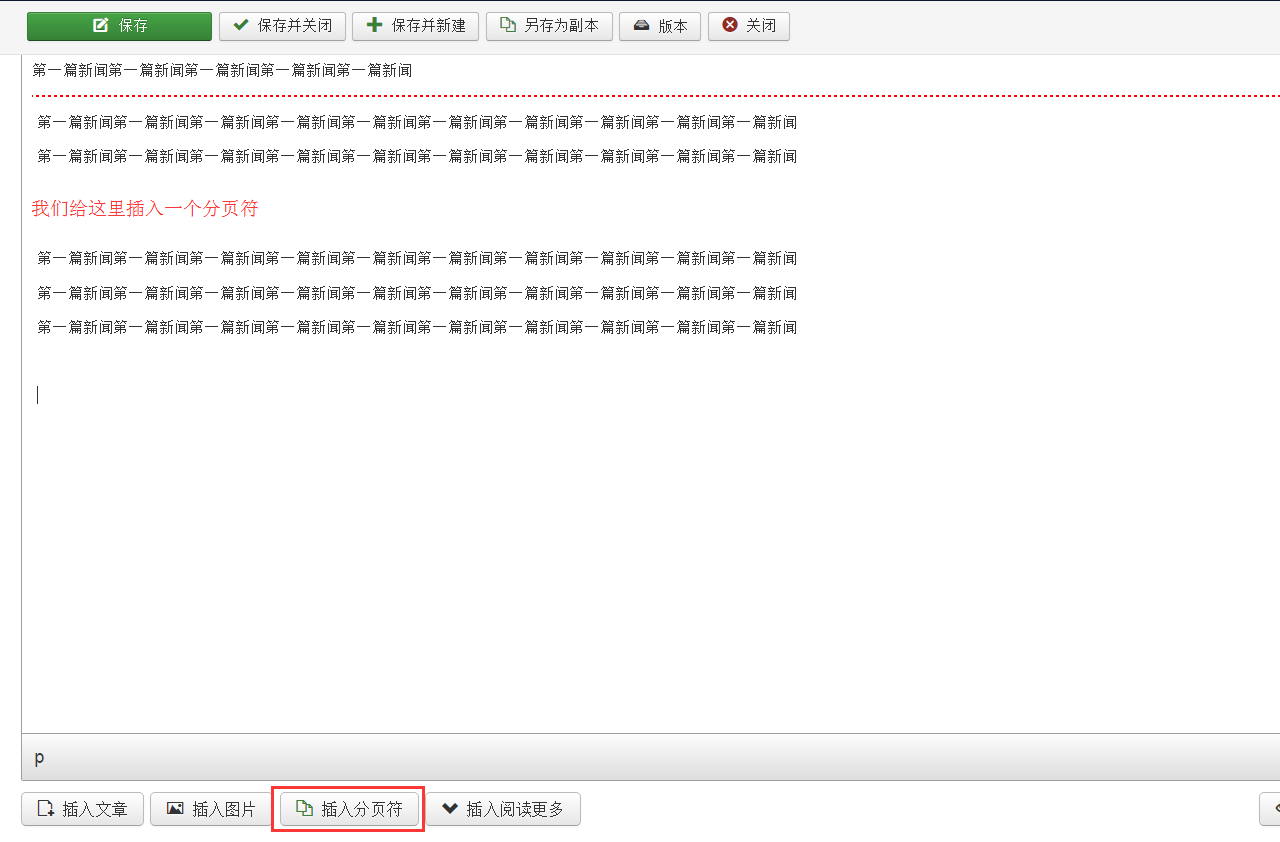
Task: Toggle the editor preview via the eye icon
Action: (1273, 809)
